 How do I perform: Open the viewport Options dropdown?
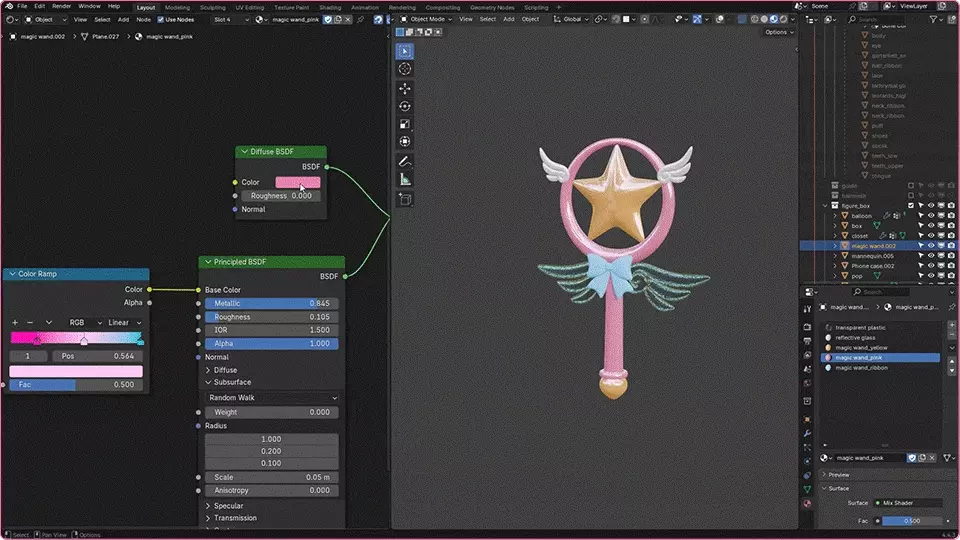779,32
